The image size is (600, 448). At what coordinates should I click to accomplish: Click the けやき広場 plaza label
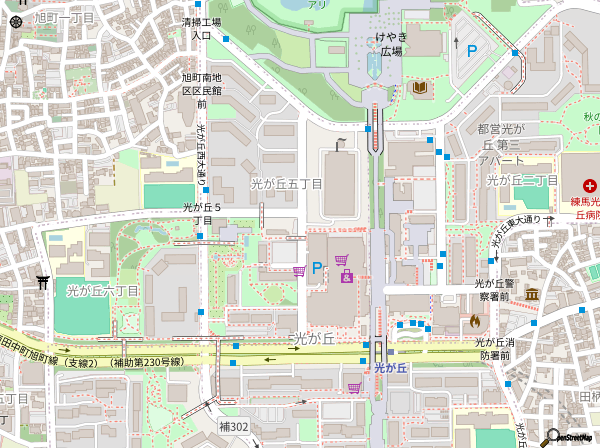pos(389,44)
